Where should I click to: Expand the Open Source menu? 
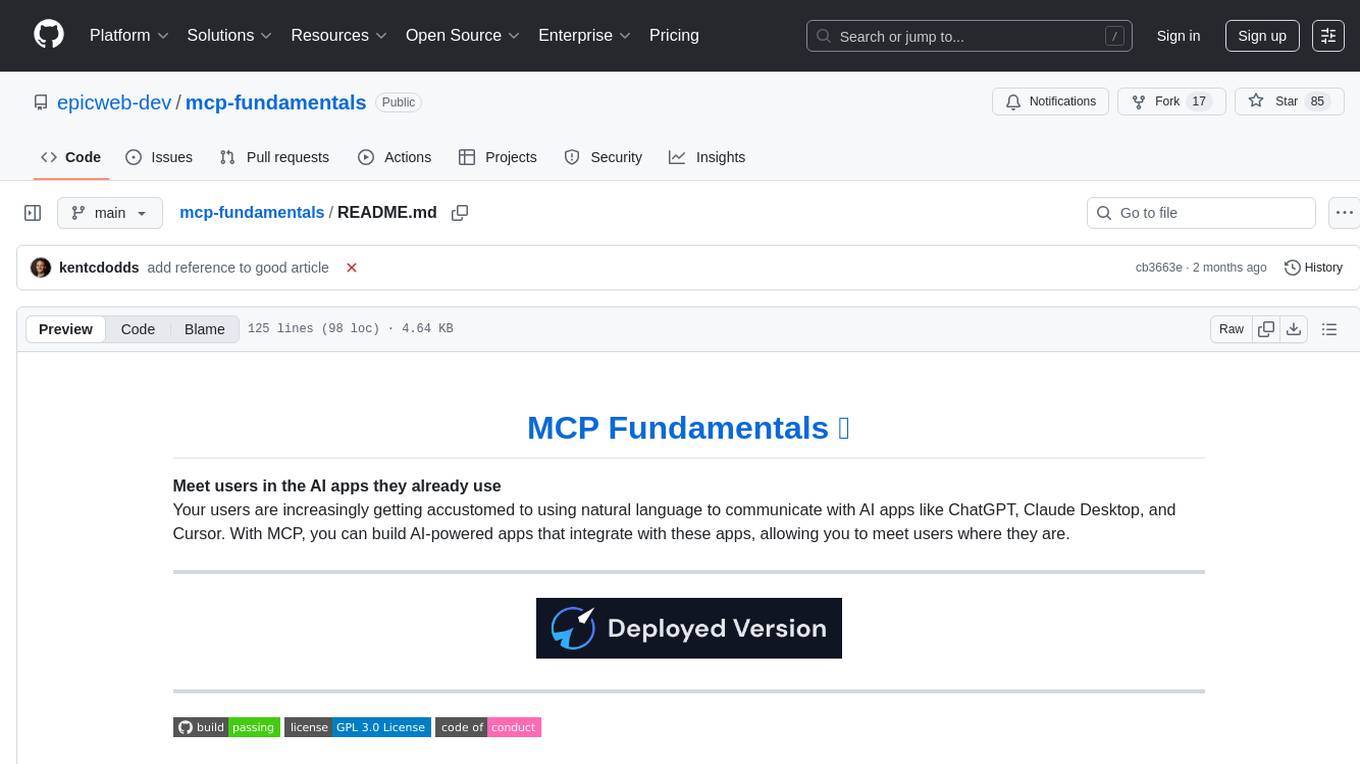coord(463,35)
